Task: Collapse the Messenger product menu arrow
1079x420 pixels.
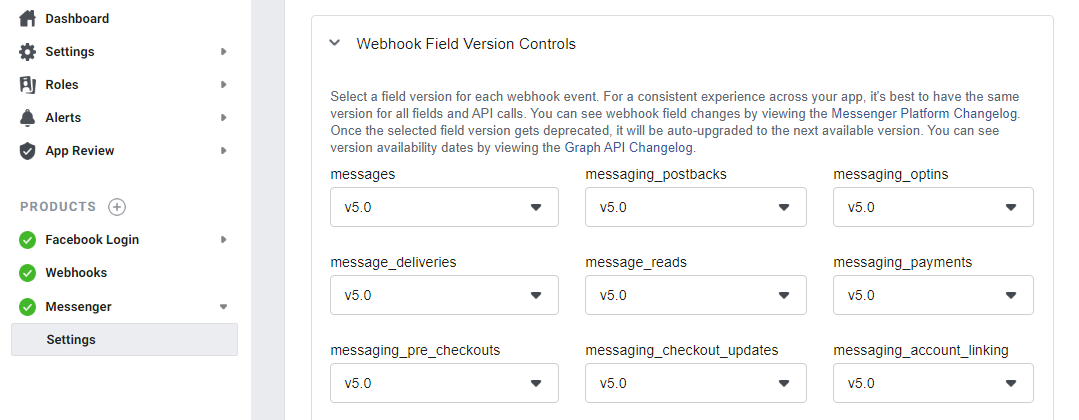Action: click(223, 307)
